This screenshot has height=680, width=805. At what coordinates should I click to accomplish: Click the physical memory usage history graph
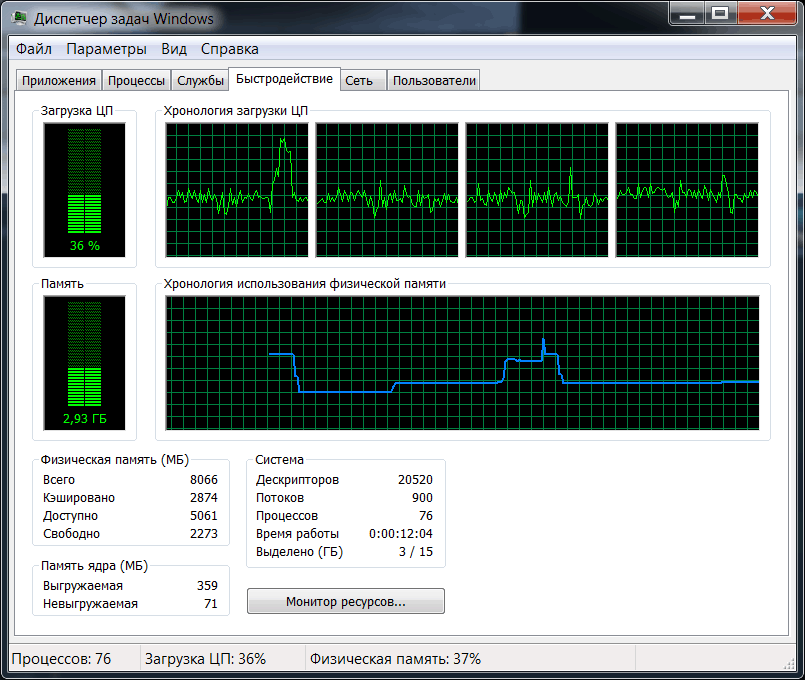462,363
